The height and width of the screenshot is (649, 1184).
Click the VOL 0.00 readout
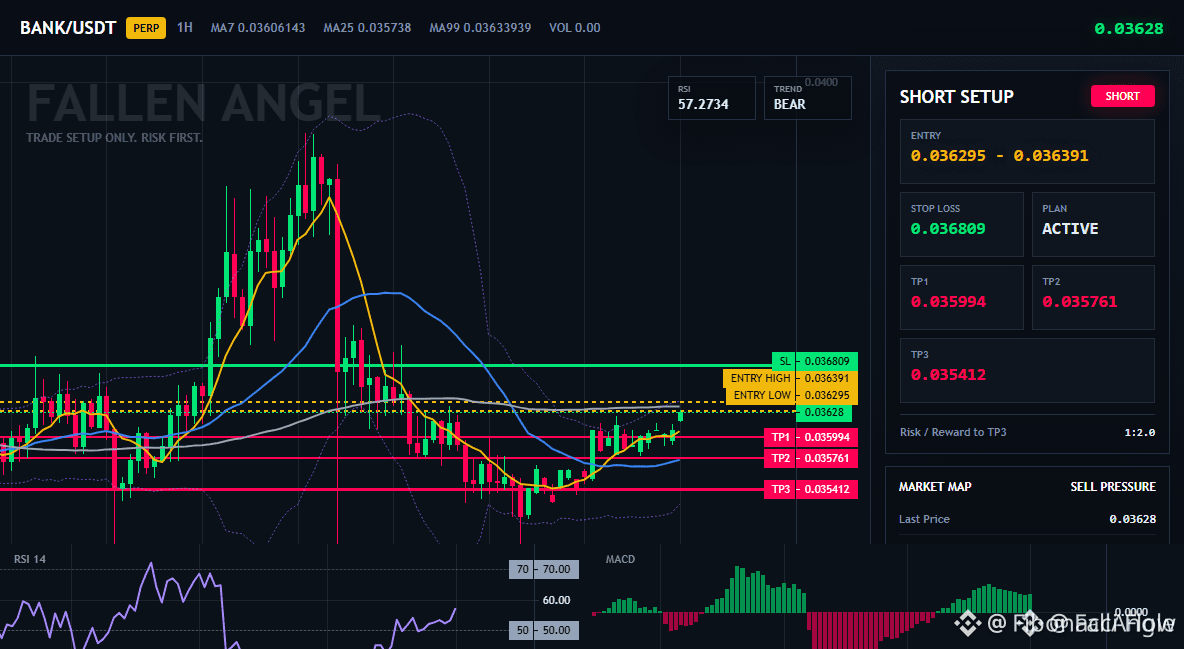point(575,28)
